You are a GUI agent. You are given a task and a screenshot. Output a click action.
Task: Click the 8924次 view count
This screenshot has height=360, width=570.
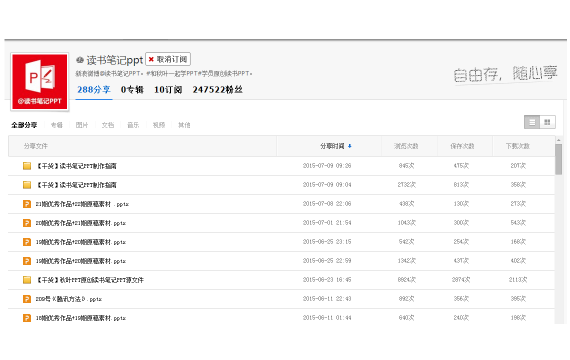click(406, 280)
